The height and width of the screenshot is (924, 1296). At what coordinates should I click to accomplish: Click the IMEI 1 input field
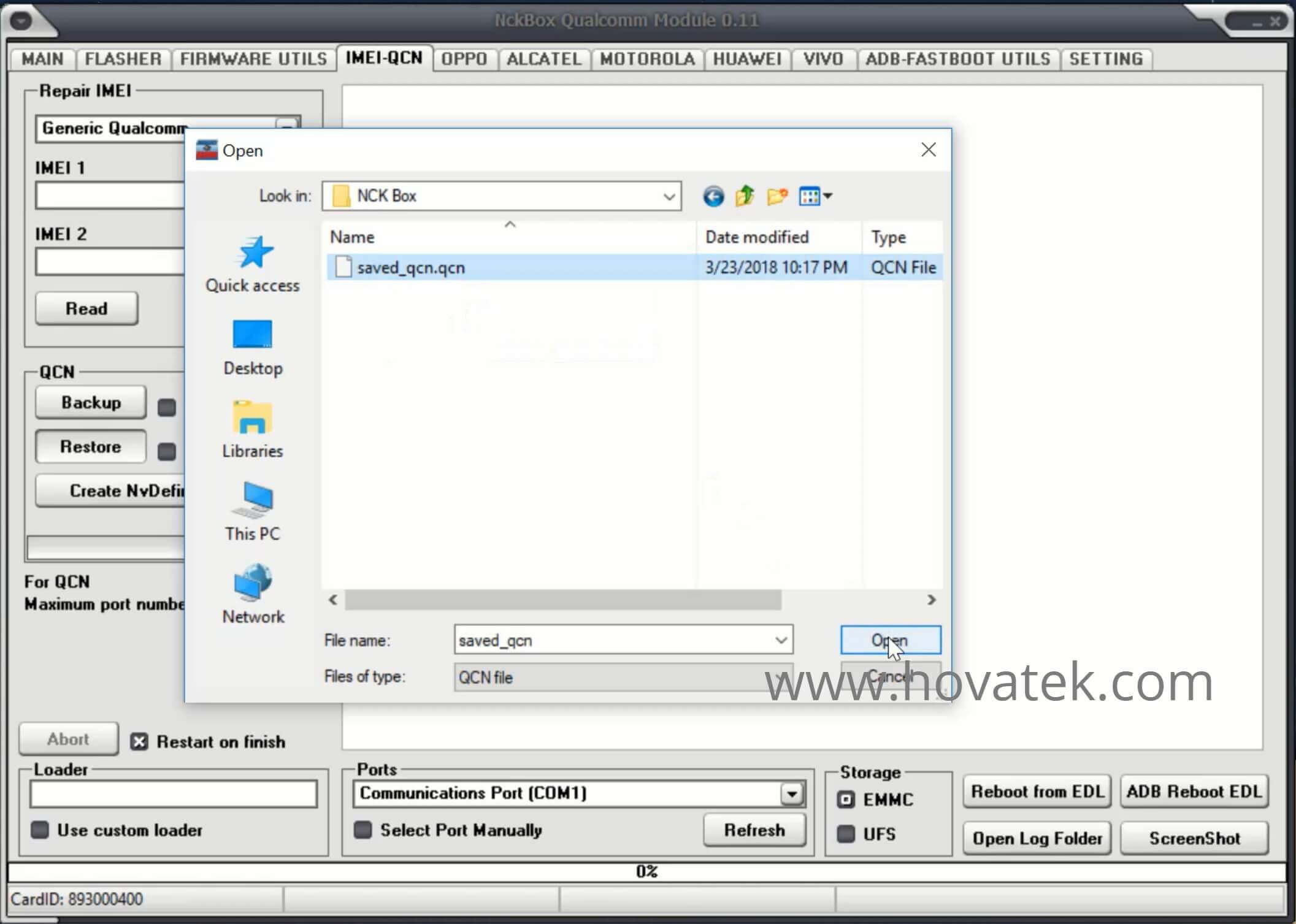pos(110,196)
